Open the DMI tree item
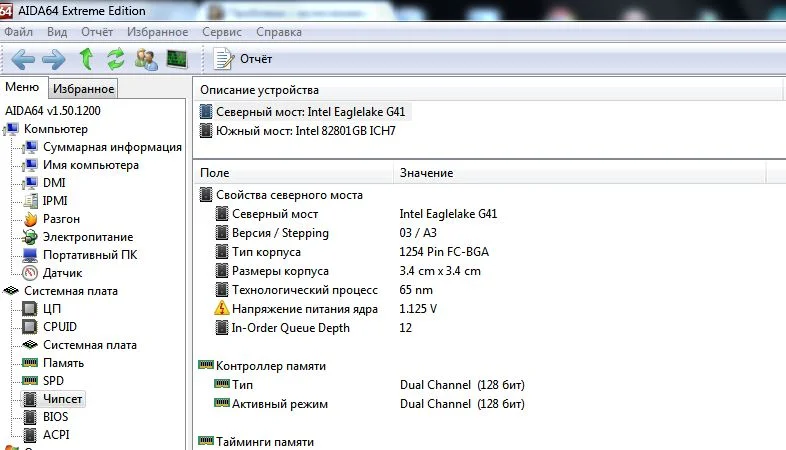Screen dimensions: 786x450 click(54, 183)
